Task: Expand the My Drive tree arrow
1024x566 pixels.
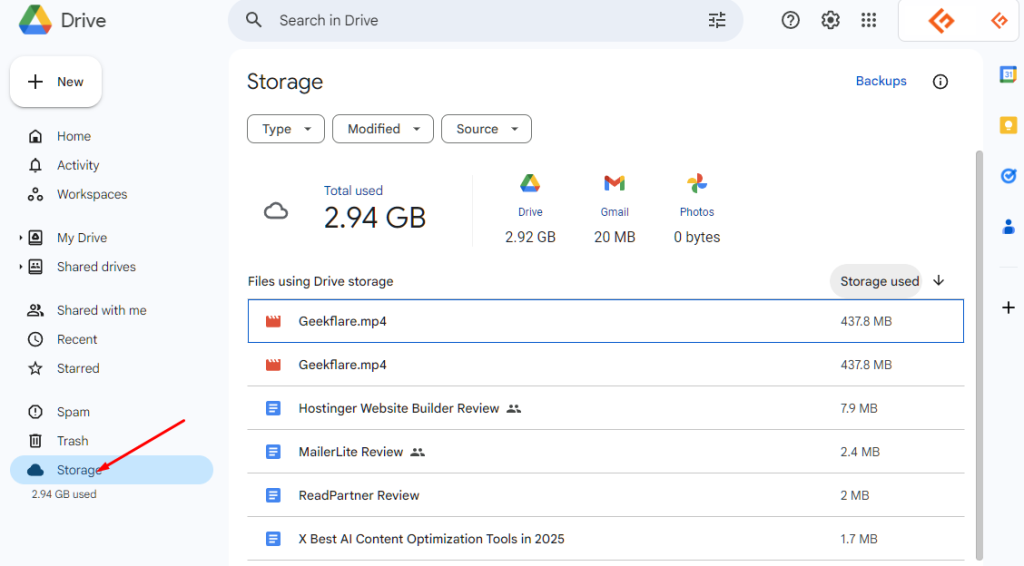Action: (20, 238)
